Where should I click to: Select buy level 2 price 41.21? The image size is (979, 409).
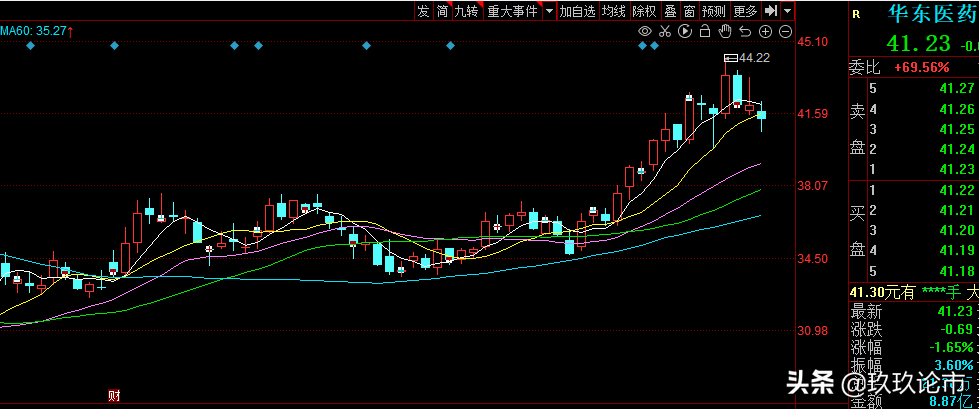pyautogui.click(x=957, y=210)
